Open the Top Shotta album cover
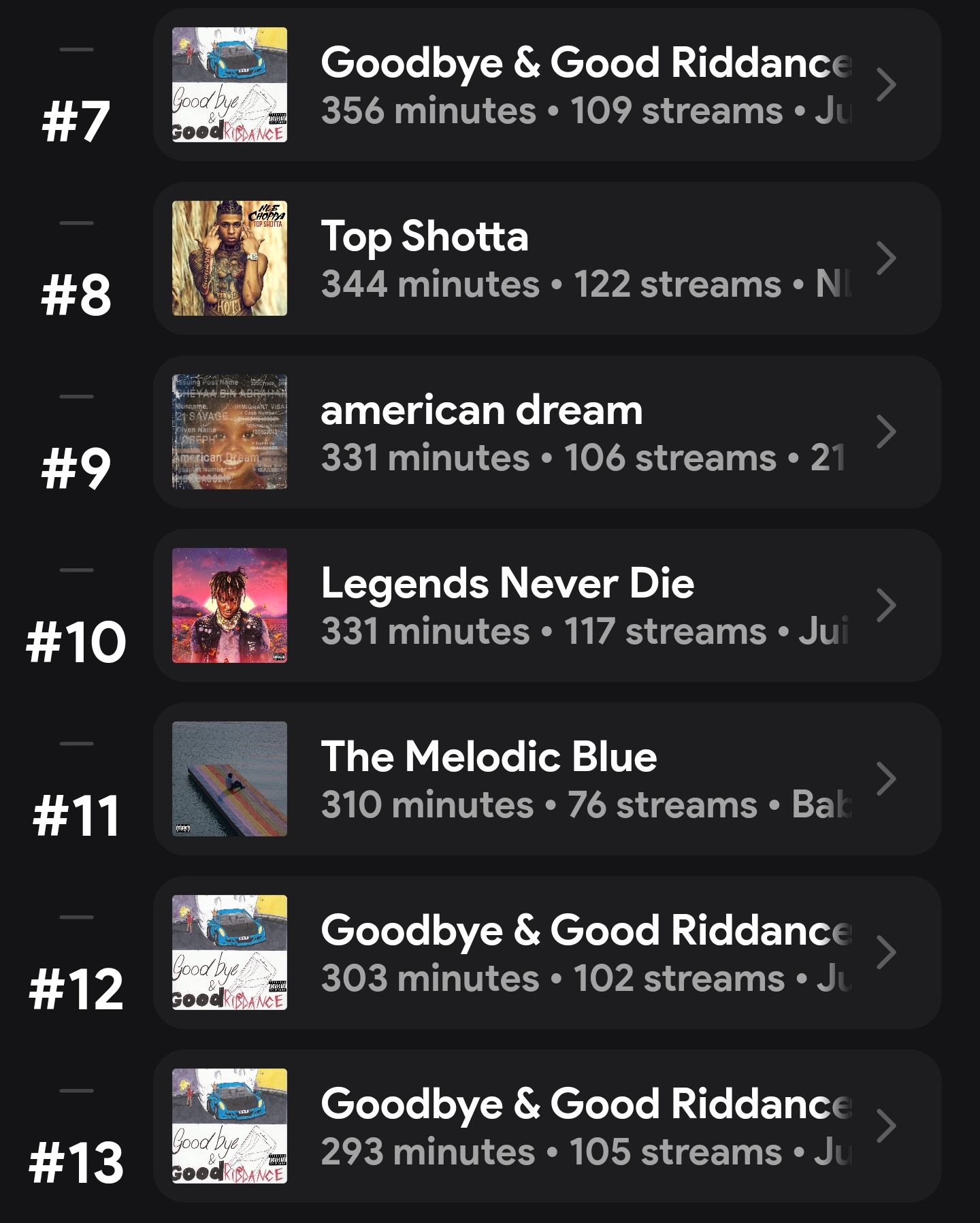 [x=229, y=258]
